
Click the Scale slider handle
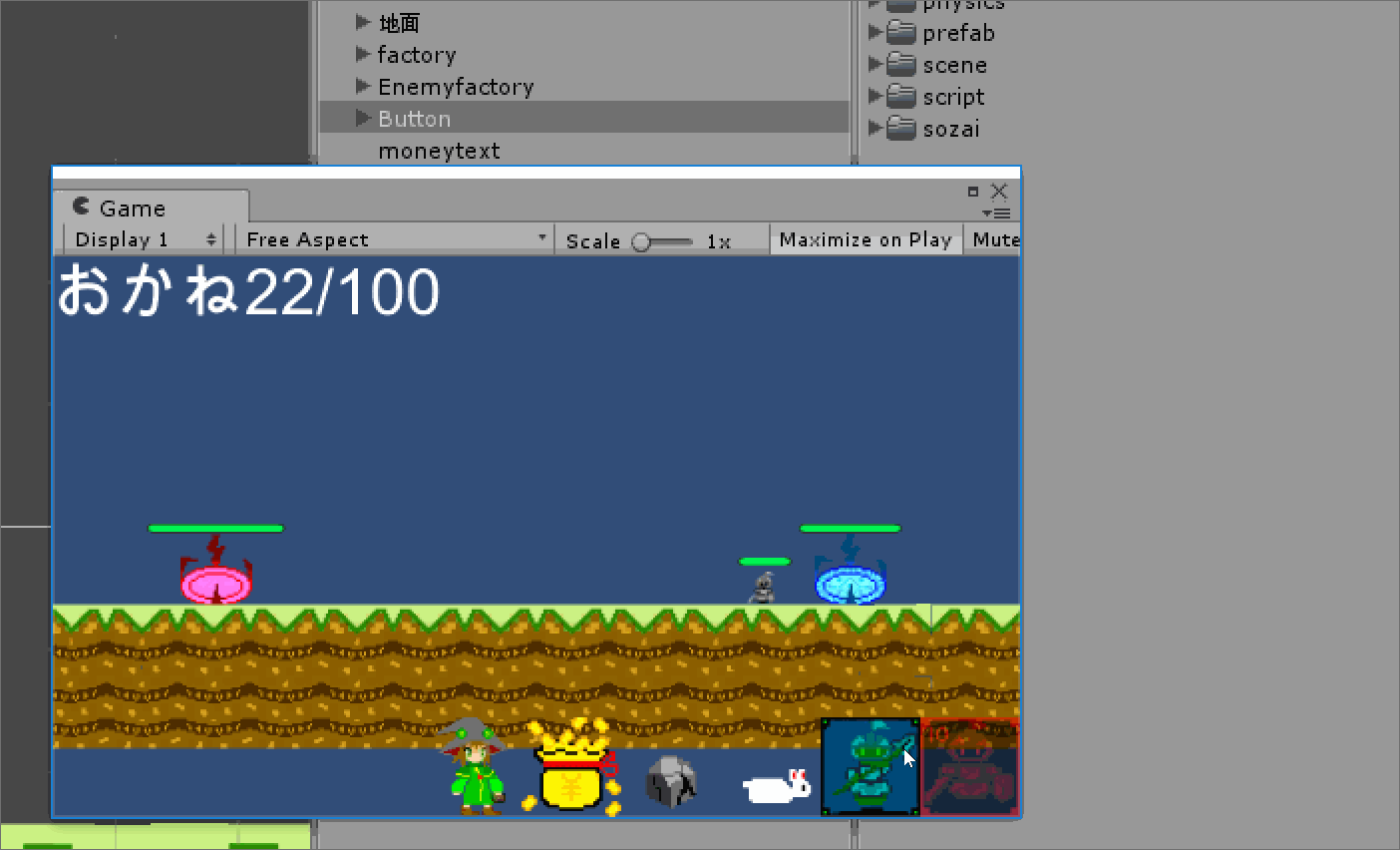click(641, 241)
